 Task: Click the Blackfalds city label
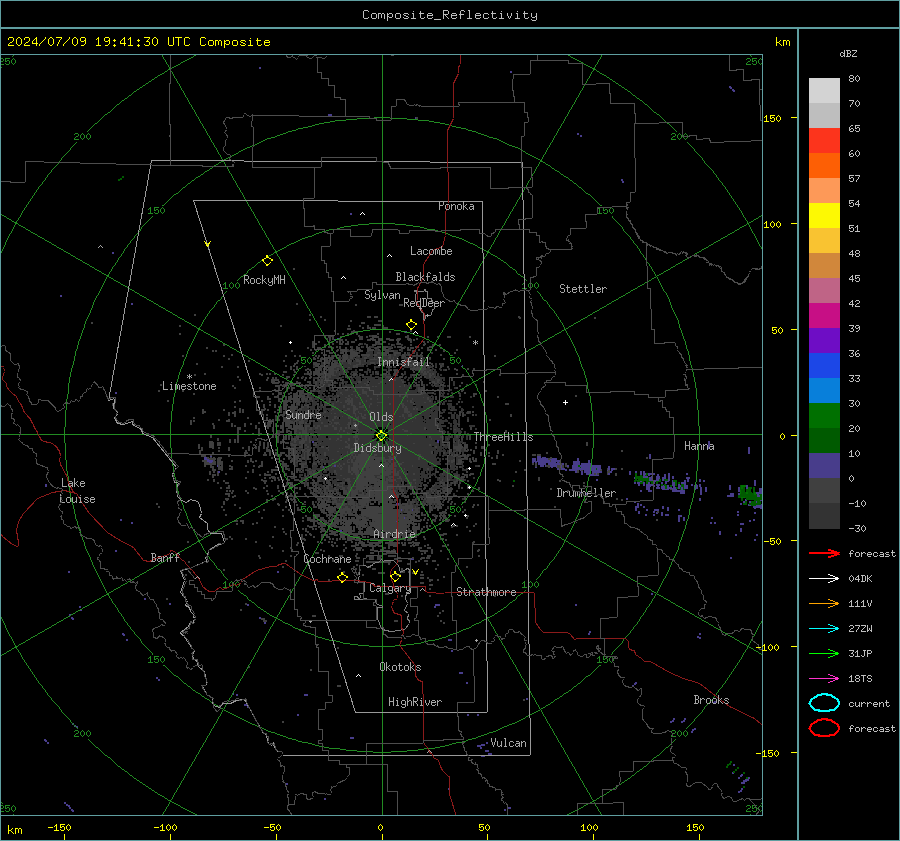(x=425, y=277)
